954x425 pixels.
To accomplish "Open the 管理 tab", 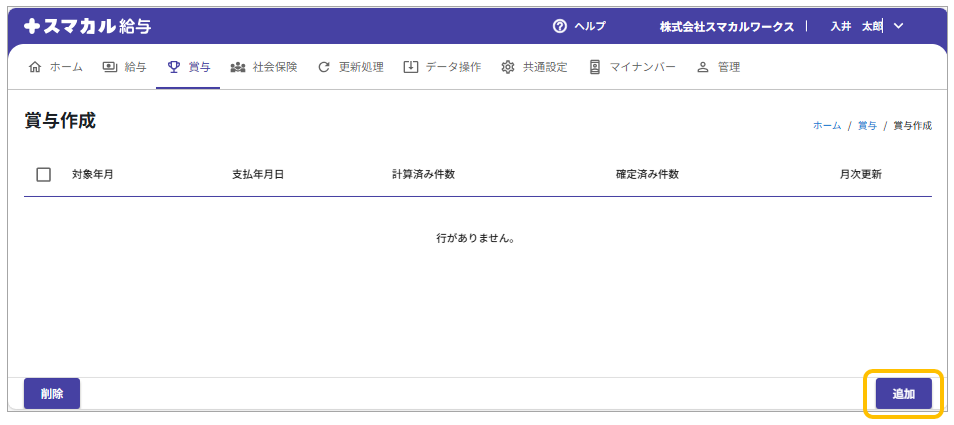I will pos(718,67).
